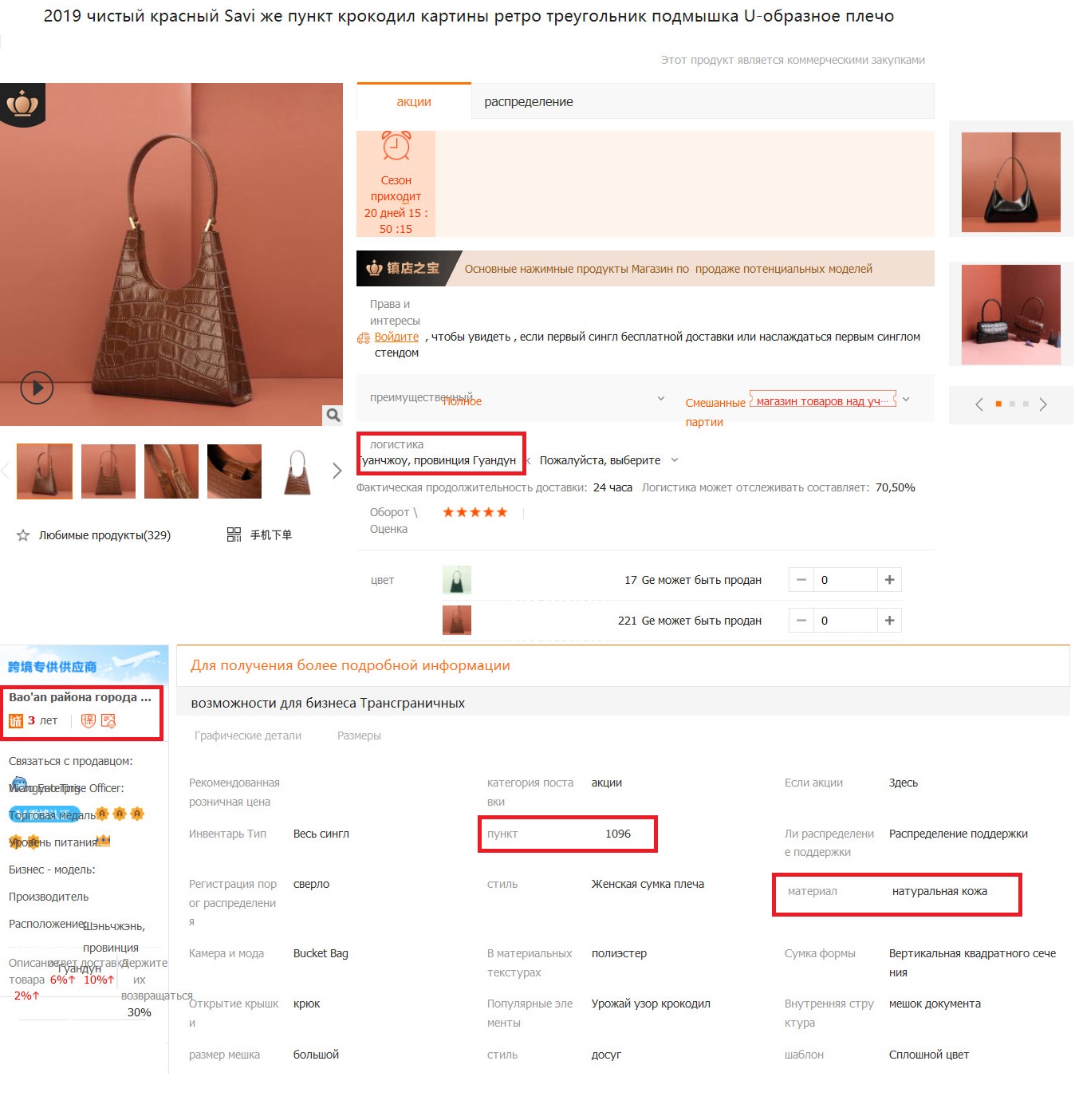
Task: Increase quantity for the brown bag color
Action: pos(889,621)
